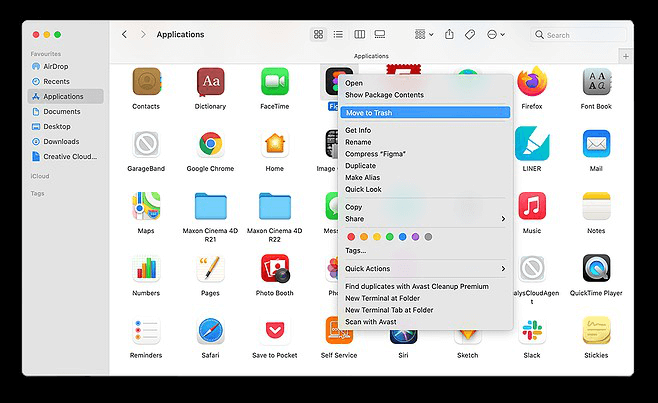Select the Notes app icon

tap(596, 206)
